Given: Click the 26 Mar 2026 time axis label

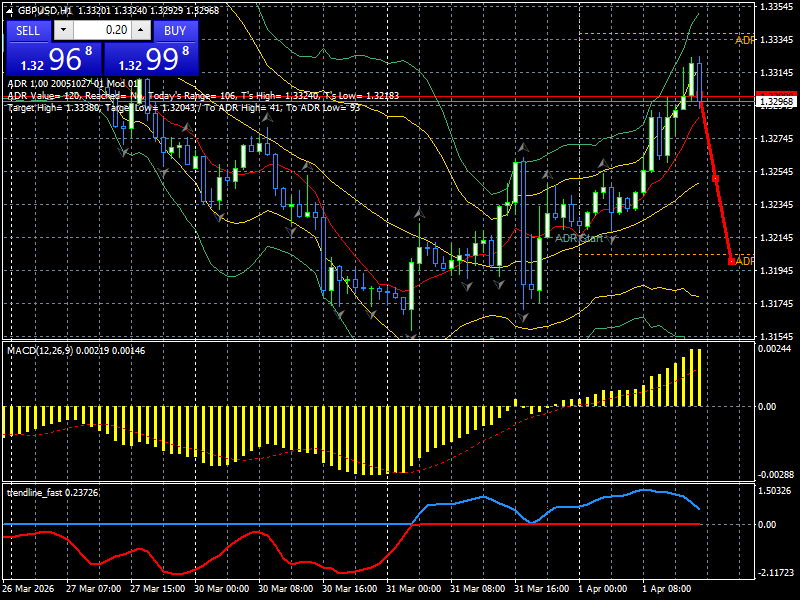Looking at the screenshot, I should point(28,590).
